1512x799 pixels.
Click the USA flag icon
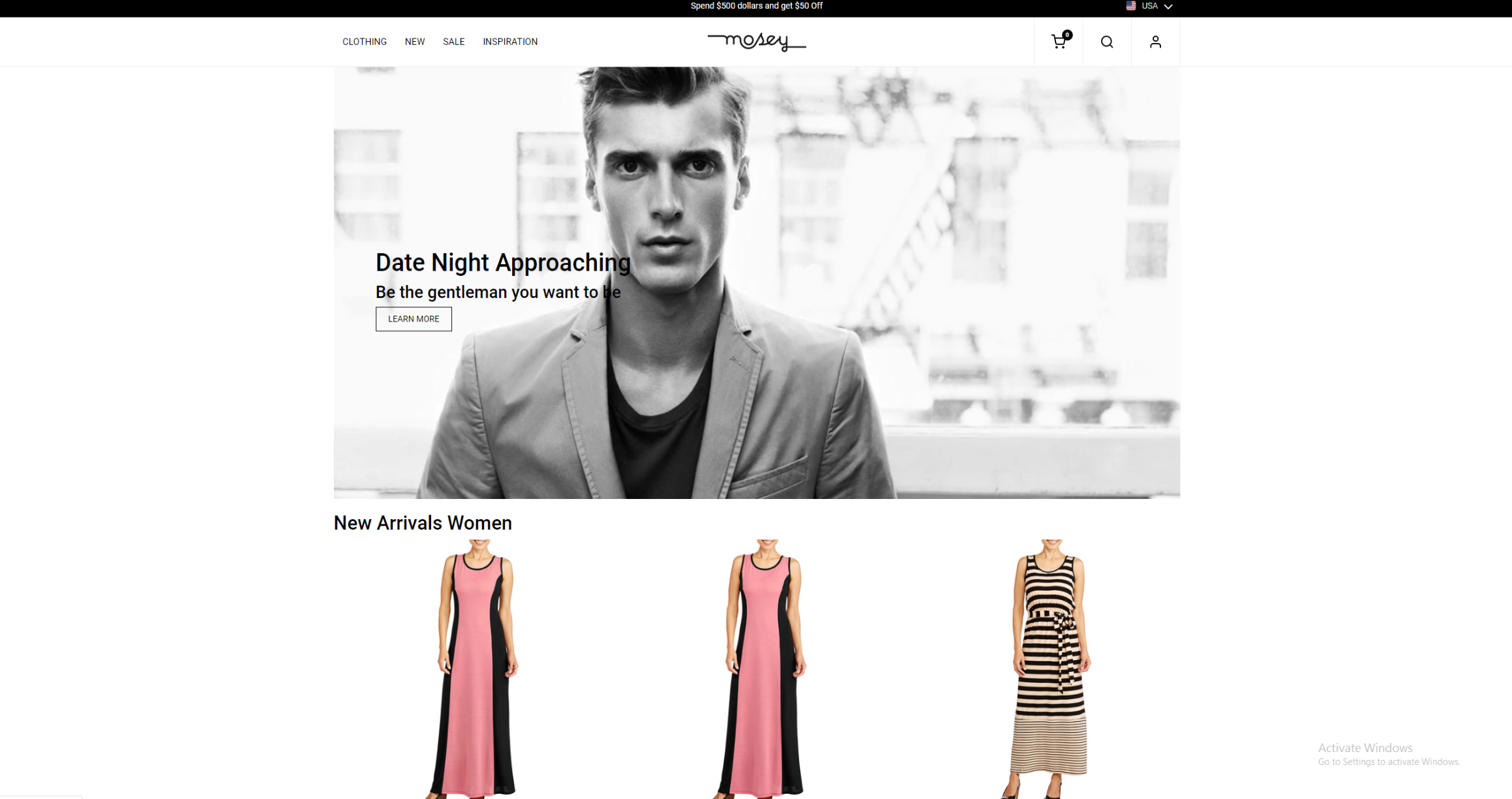coord(1130,6)
